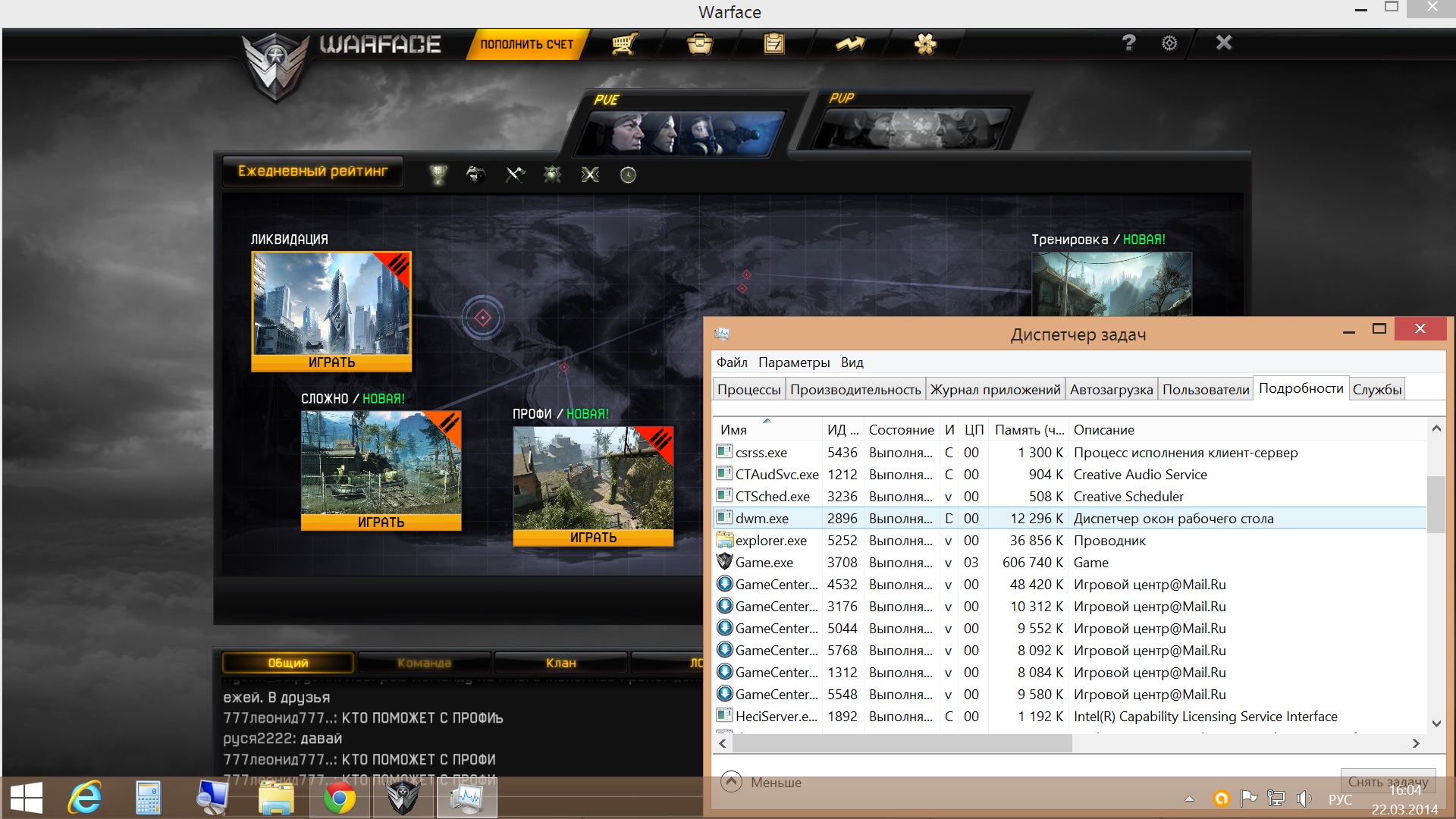Click the Warface settings gear icon
The image size is (1456, 819).
click(1169, 43)
